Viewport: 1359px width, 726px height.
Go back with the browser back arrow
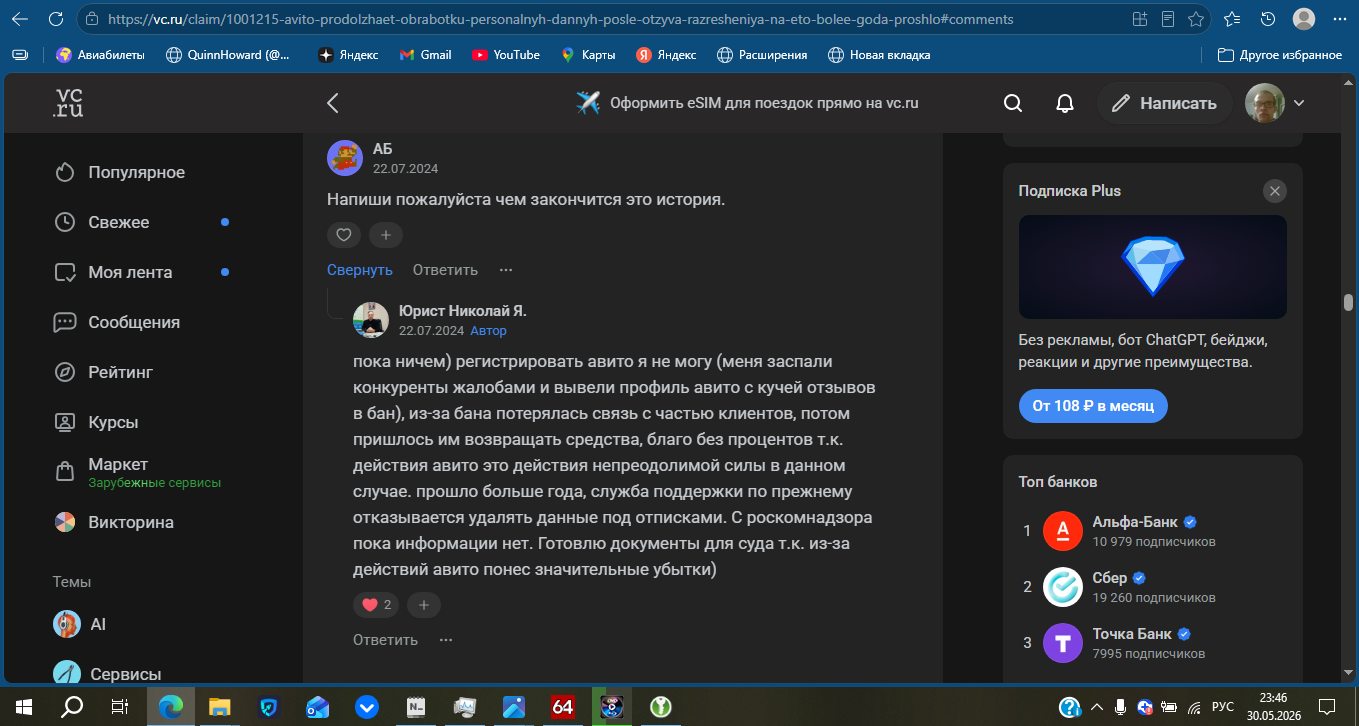pyautogui.click(x=20, y=19)
